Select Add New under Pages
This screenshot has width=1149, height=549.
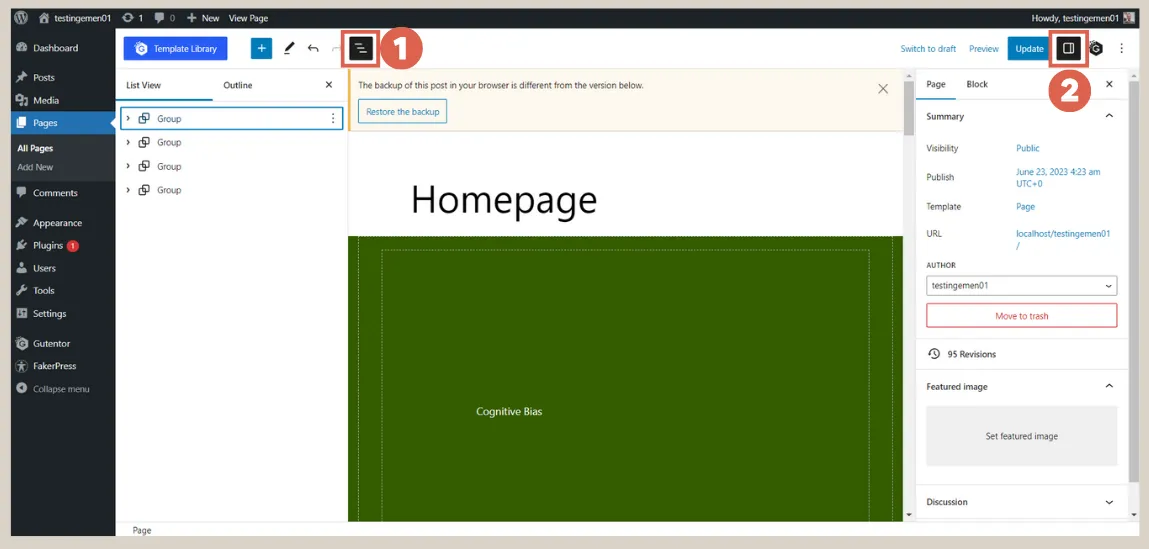click(35, 167)
